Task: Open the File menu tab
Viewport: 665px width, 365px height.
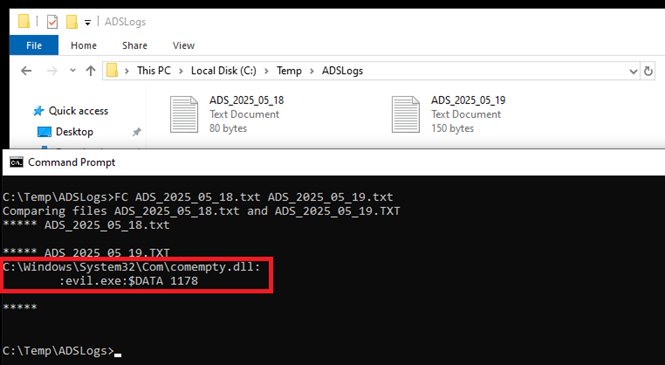Action: click(34, 45)
